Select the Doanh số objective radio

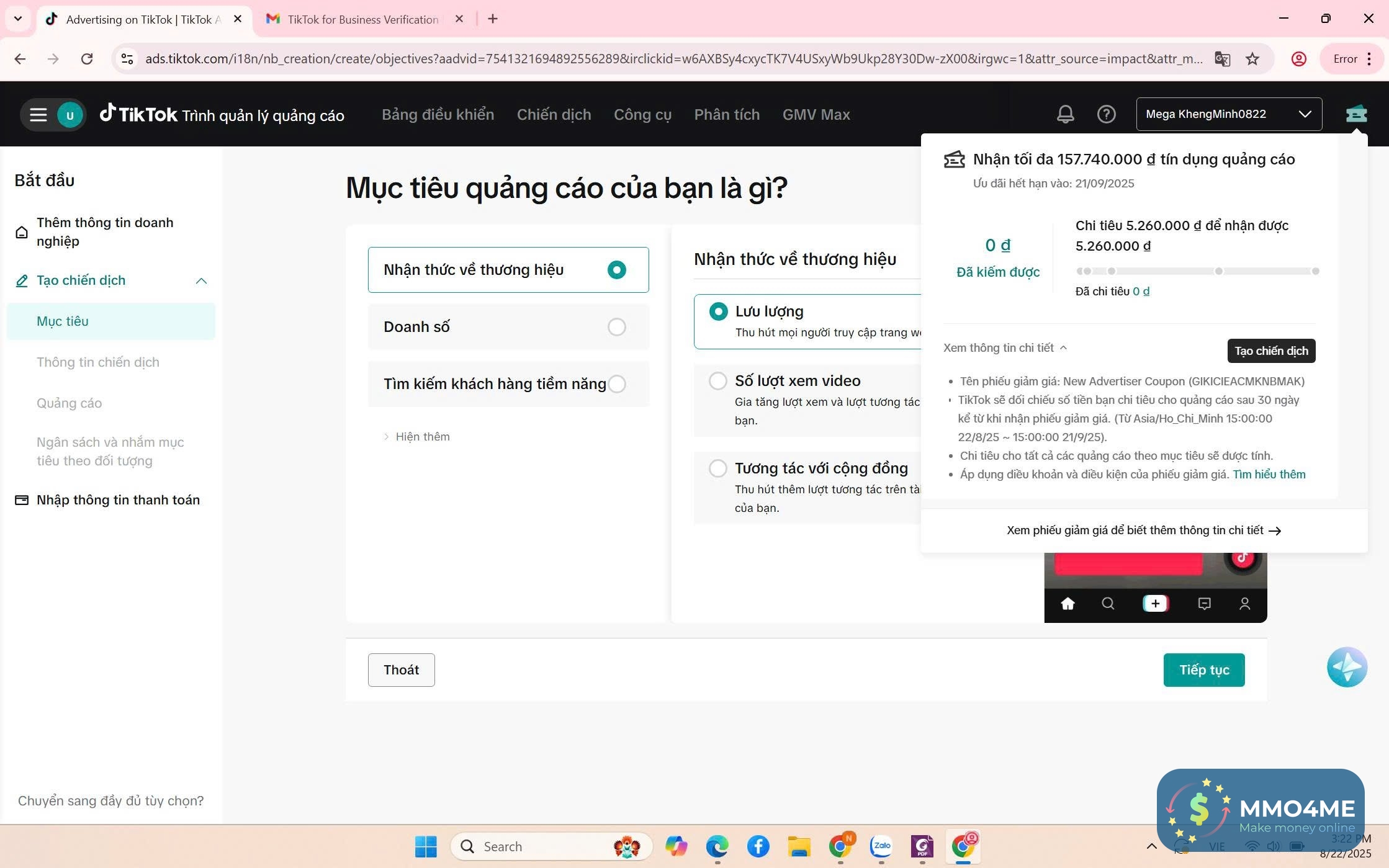(x=616, y=327)
